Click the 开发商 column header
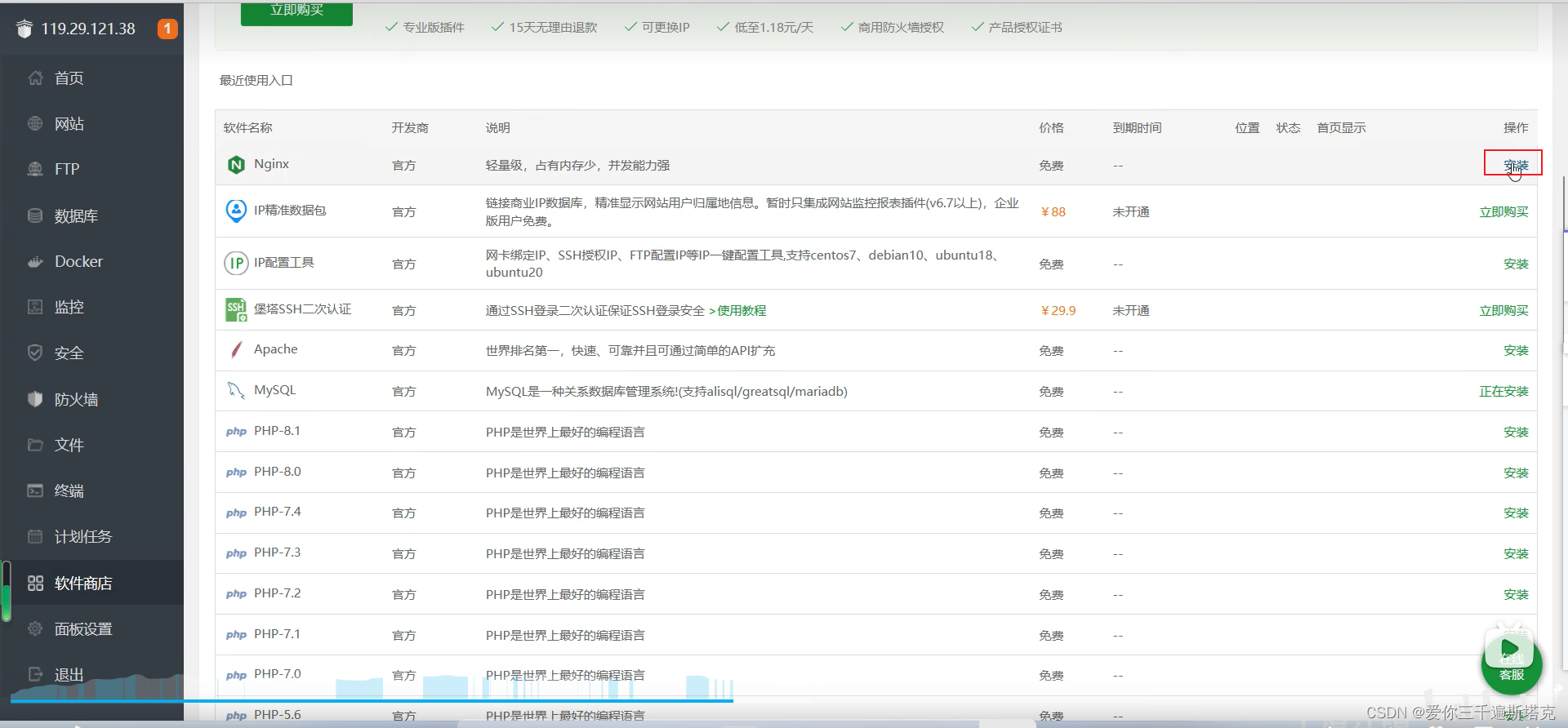Image resolution: width=1568 pixels, height=728 pixels. [x=410, y=127]
